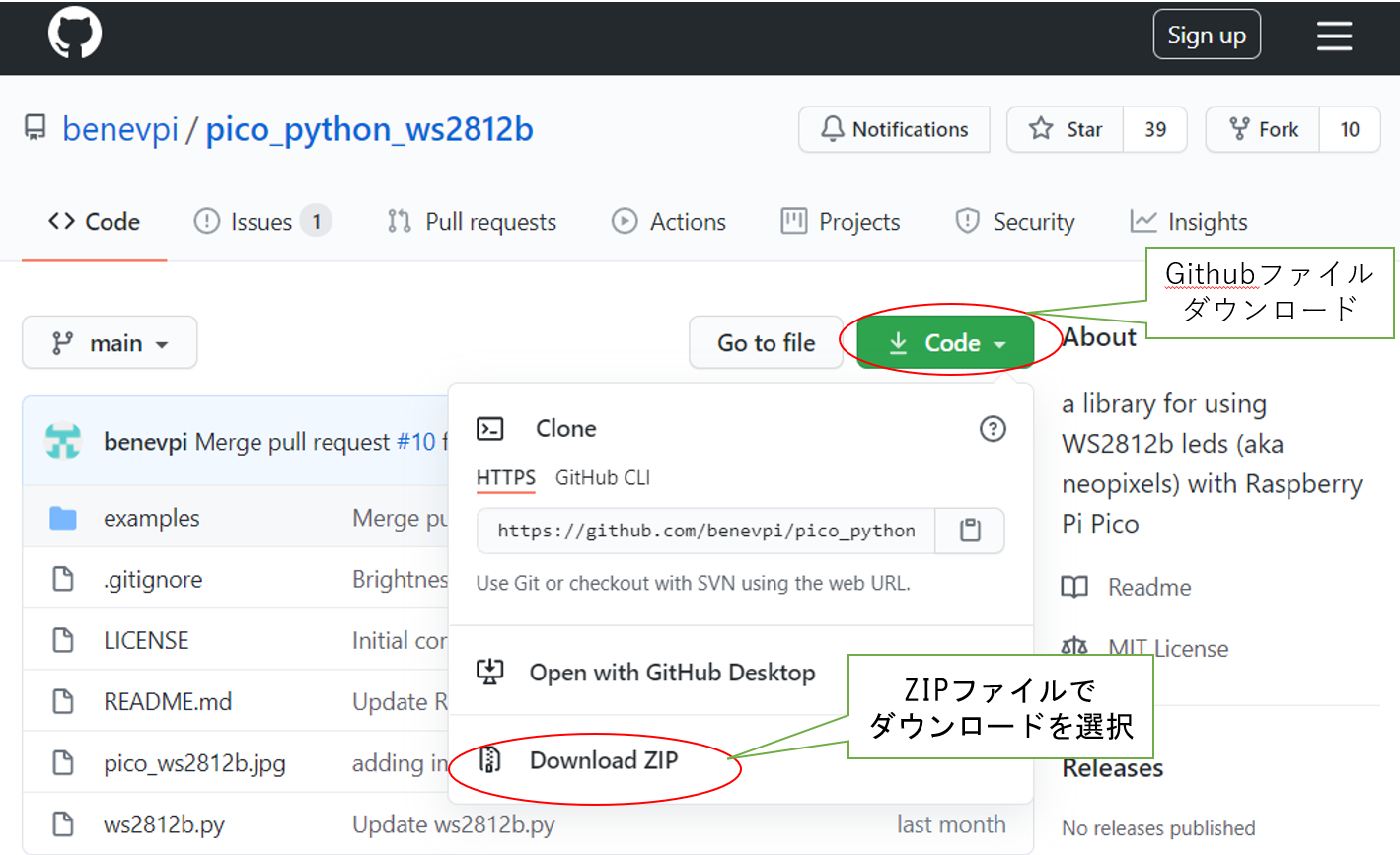Click the examples folder icon
The height and width of the screenshot is (855, 1400).
pyautogui.click(x=63, y=518)
